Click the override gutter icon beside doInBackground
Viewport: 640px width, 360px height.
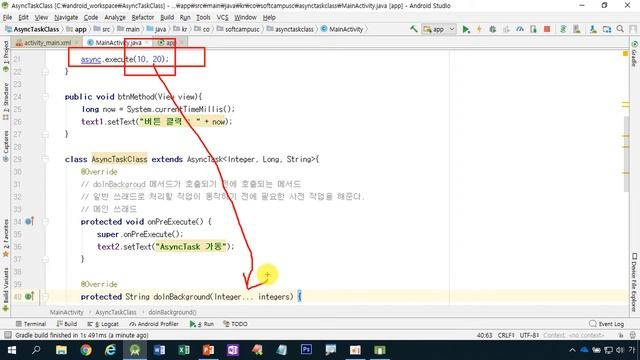click(29, 296)
